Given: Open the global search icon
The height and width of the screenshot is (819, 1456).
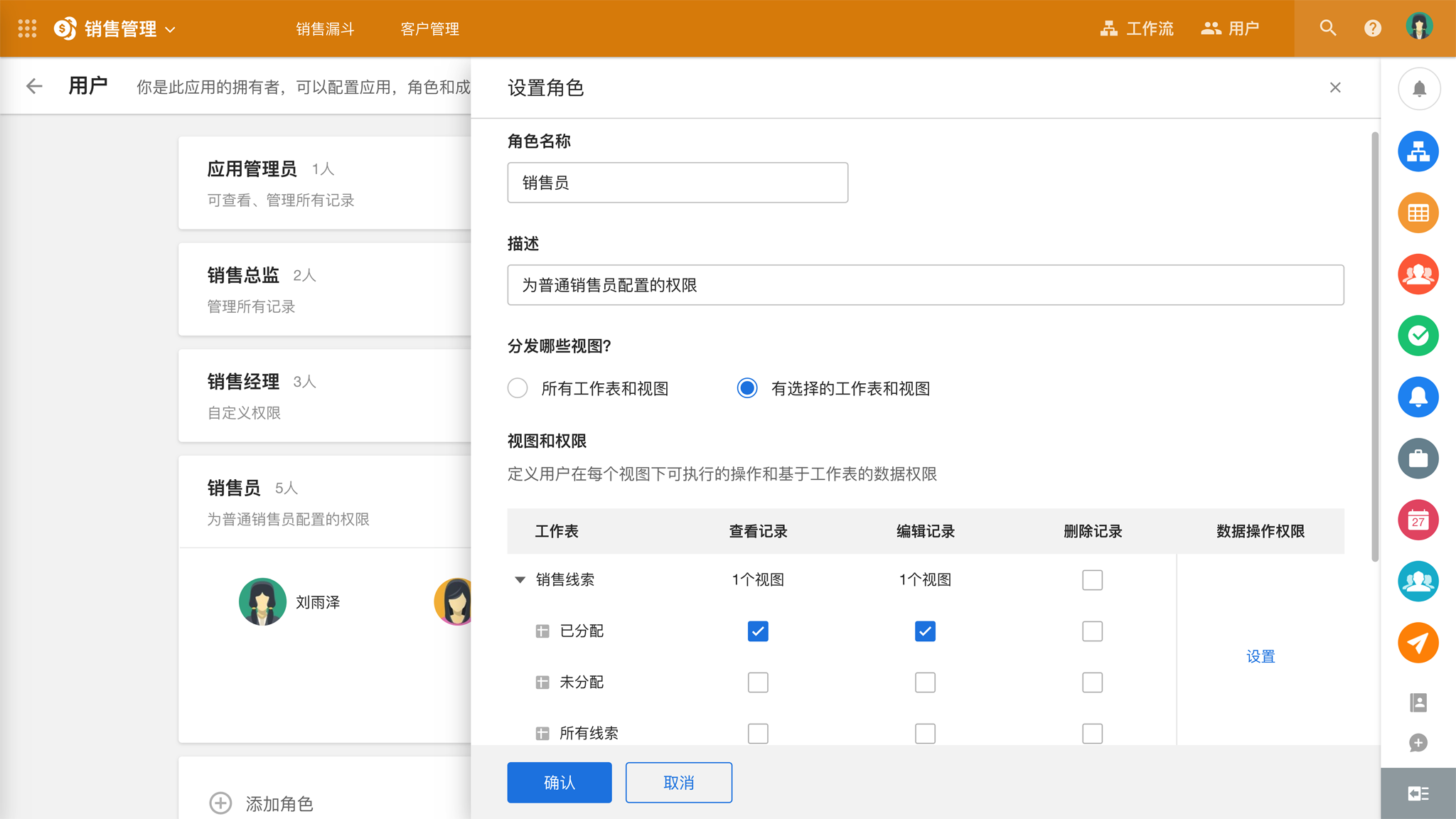Looking at the screenshot, I should [x=1328, y=28].
